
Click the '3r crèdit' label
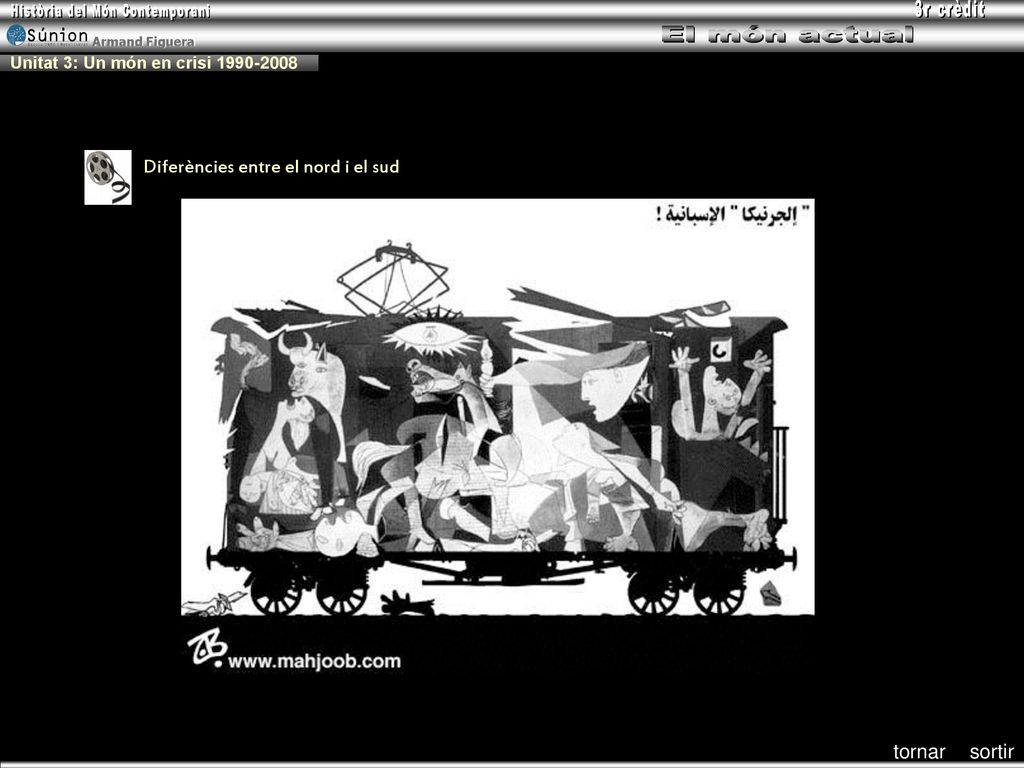(949, 9)
